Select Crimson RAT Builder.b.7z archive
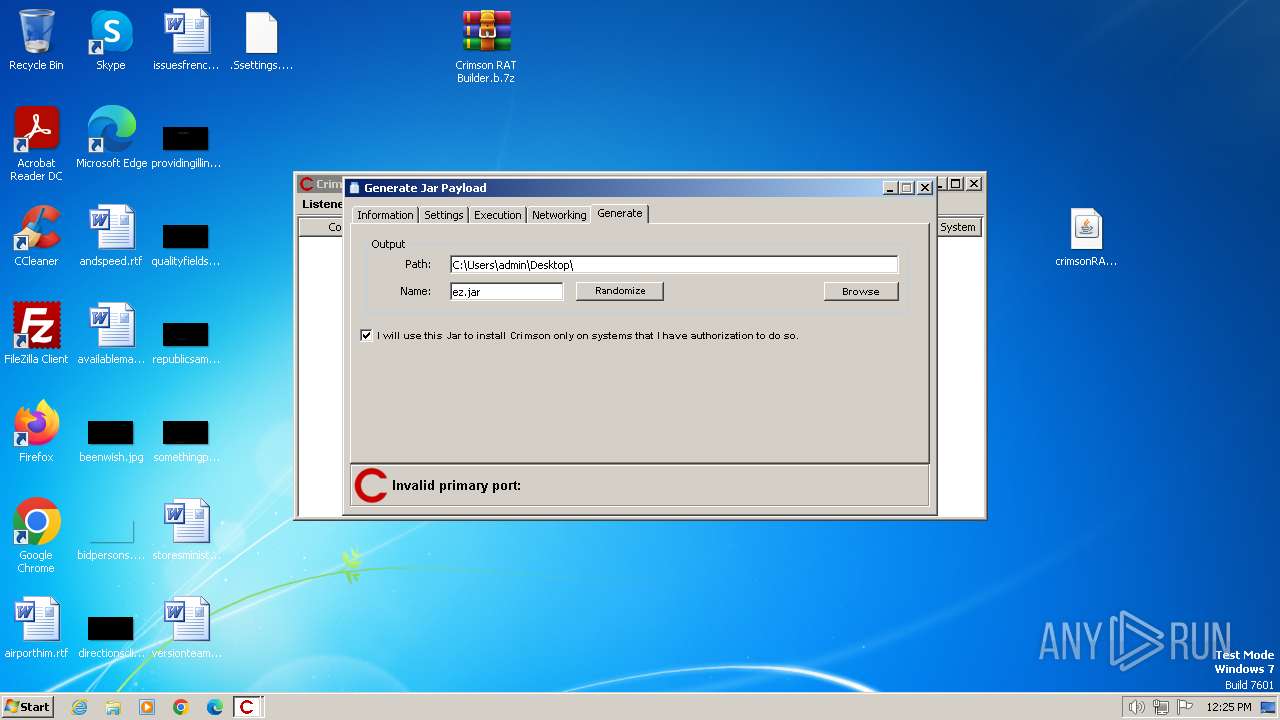Image resolution: width=1280 pixels, height=720 pixels. coord(486,47)
